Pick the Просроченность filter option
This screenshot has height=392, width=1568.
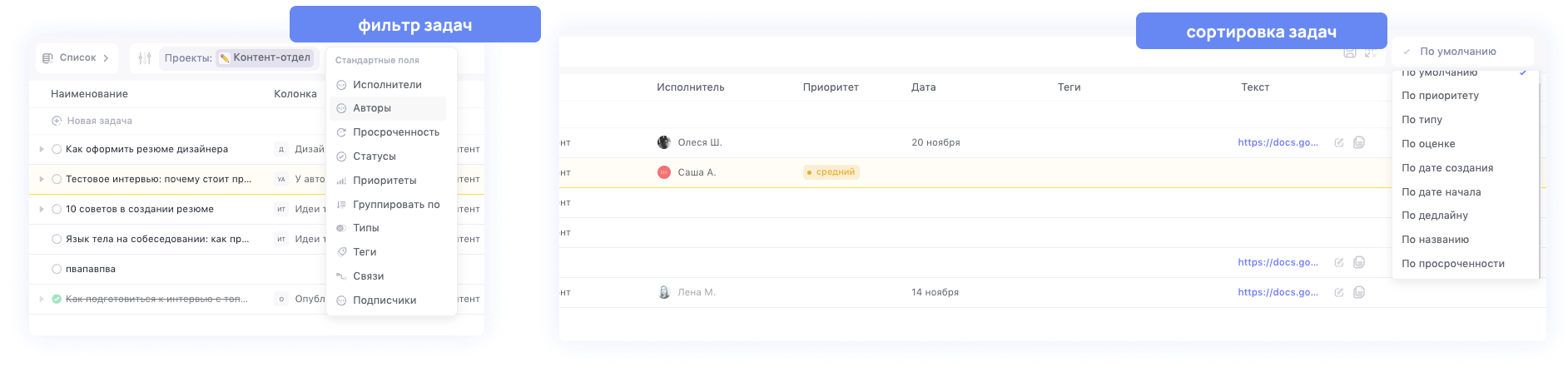click(388, 132)
